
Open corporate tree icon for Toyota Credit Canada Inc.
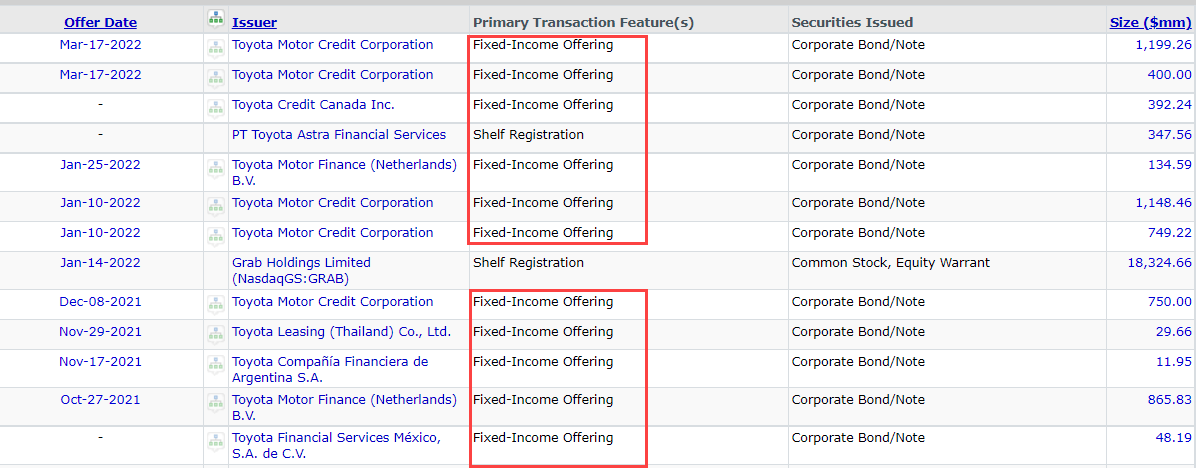[215, 106]
